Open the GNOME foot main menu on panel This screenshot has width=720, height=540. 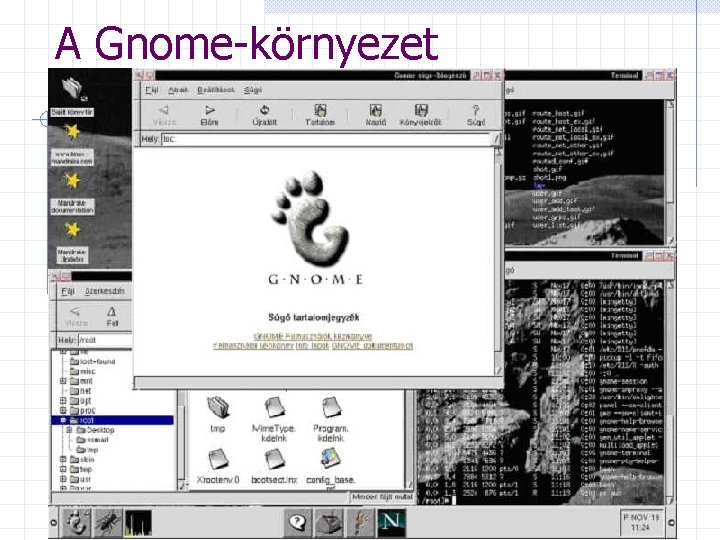(77, 523)
